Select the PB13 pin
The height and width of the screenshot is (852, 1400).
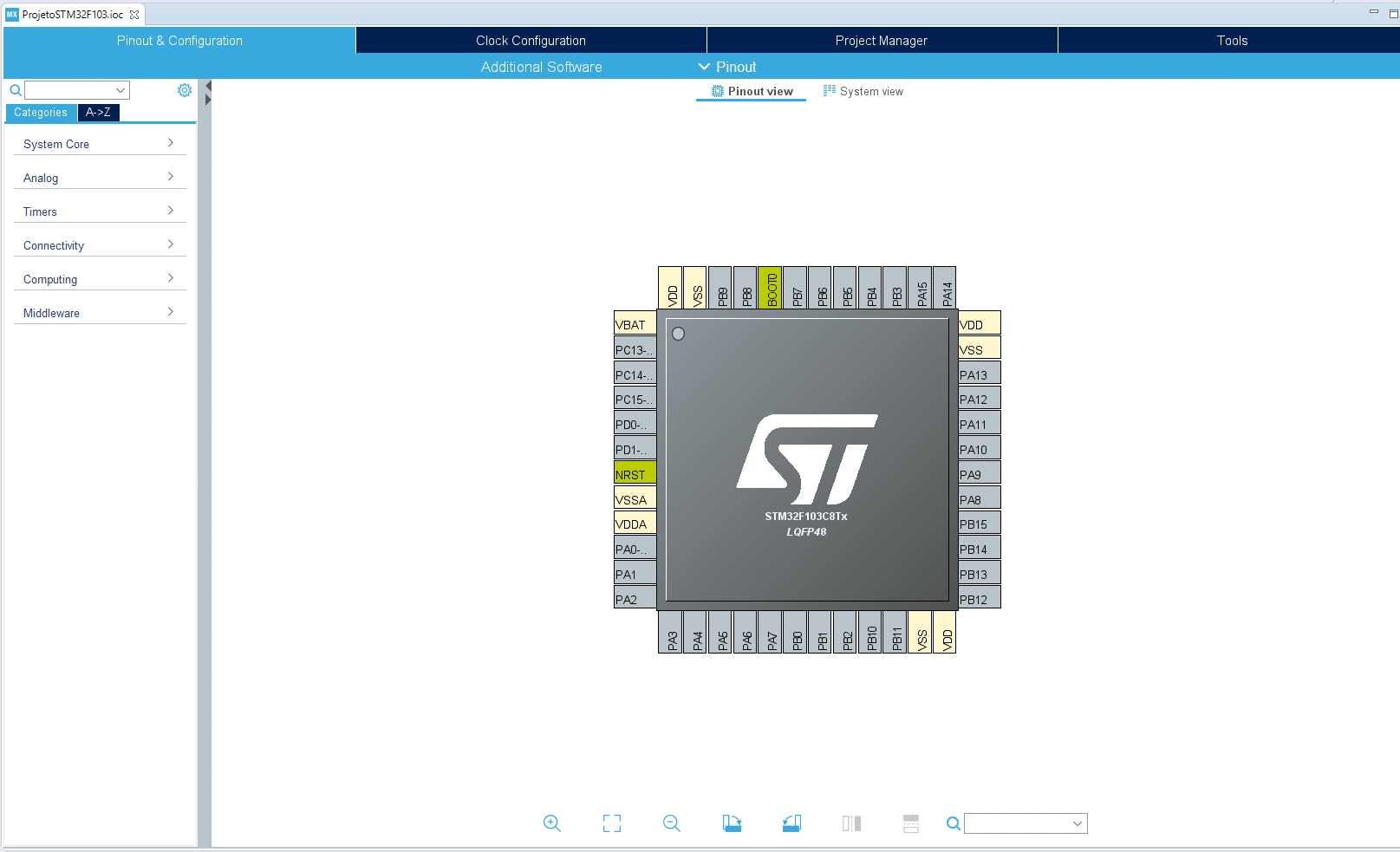(980, 574)
